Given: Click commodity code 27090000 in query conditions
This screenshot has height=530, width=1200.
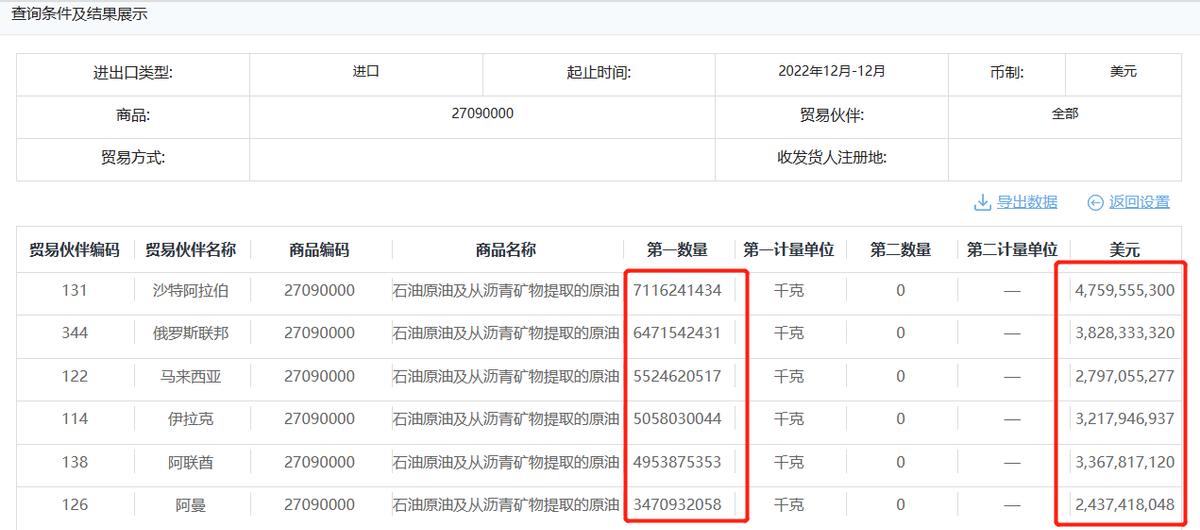Looking at the screenshot, I should pyautogui.click(x=483, y=114).
